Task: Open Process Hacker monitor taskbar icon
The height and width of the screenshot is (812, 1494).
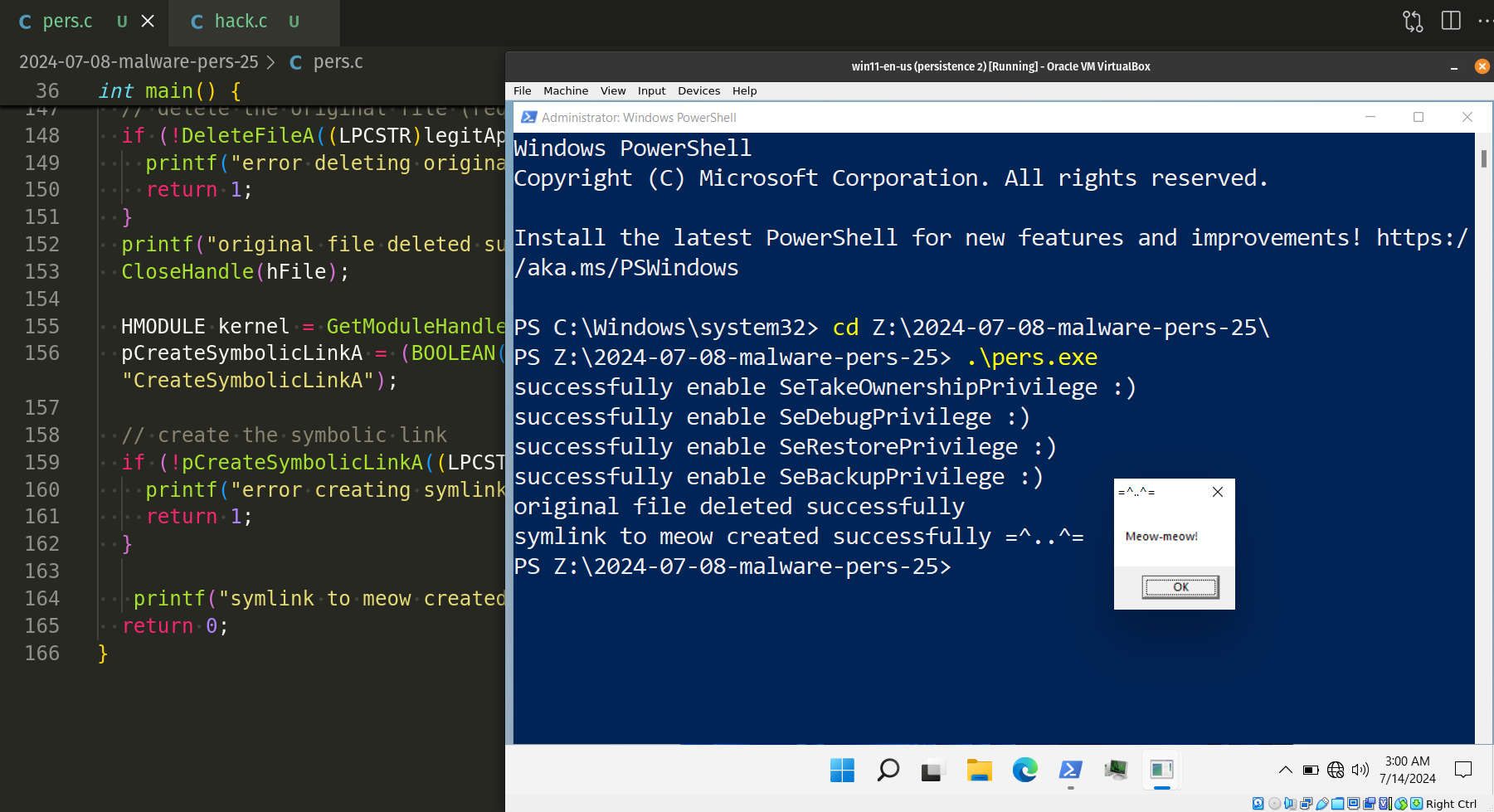Action: click(x=1116, y=771)
